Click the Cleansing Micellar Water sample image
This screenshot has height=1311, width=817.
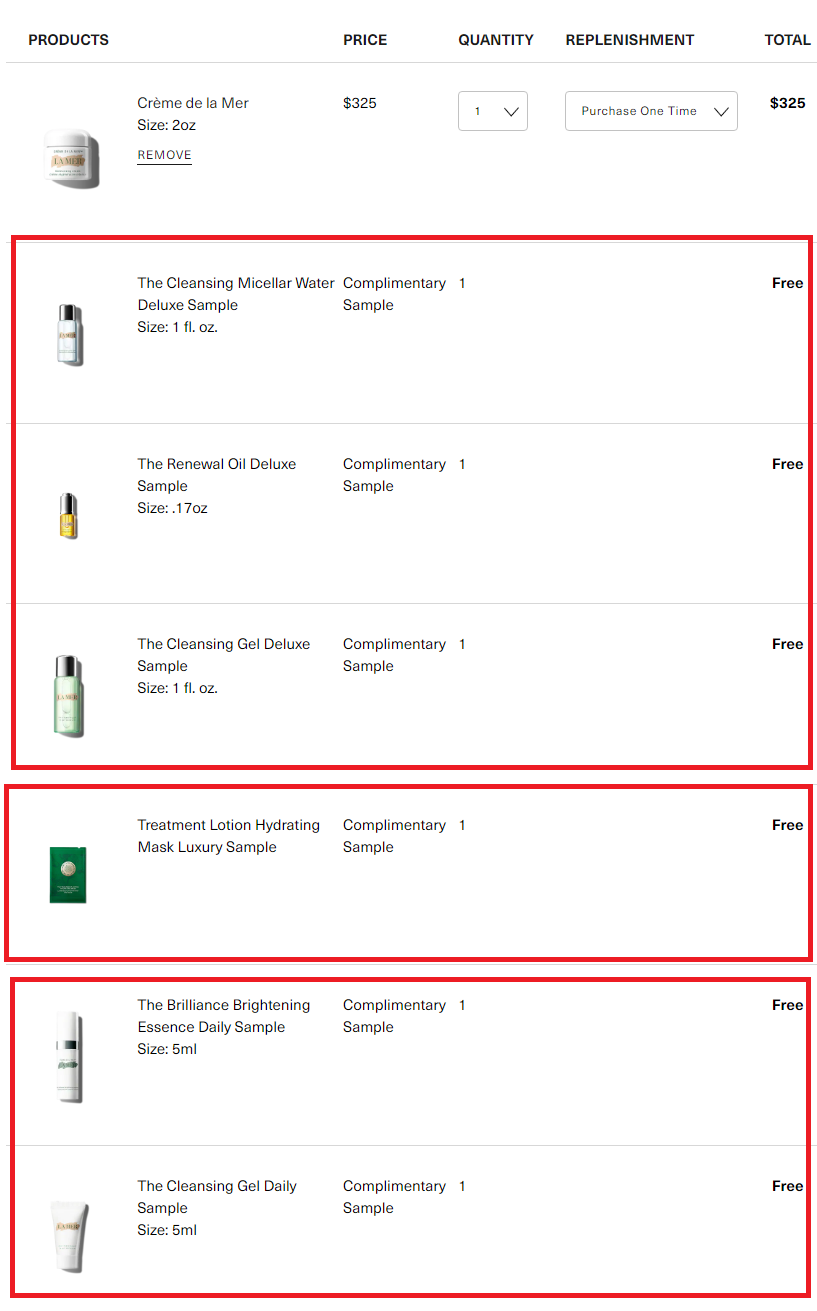click(x=70, y=334)
